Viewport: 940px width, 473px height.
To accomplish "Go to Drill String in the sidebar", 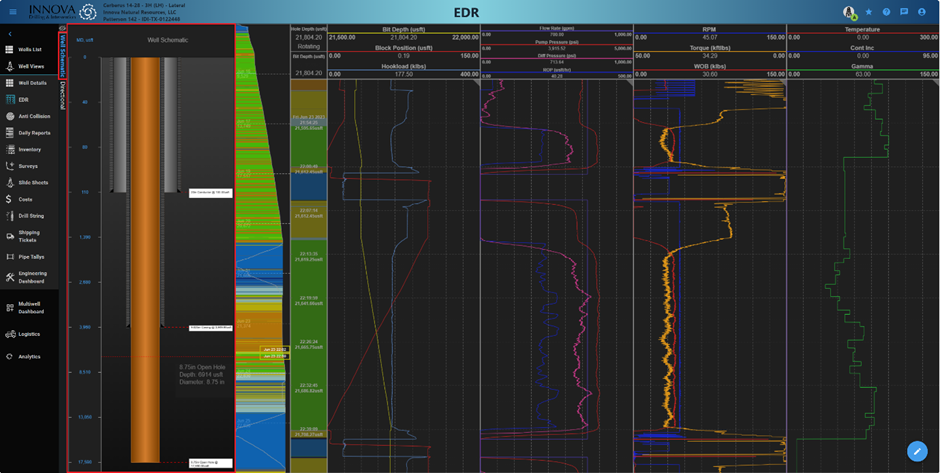I will (x=31, y=215).
